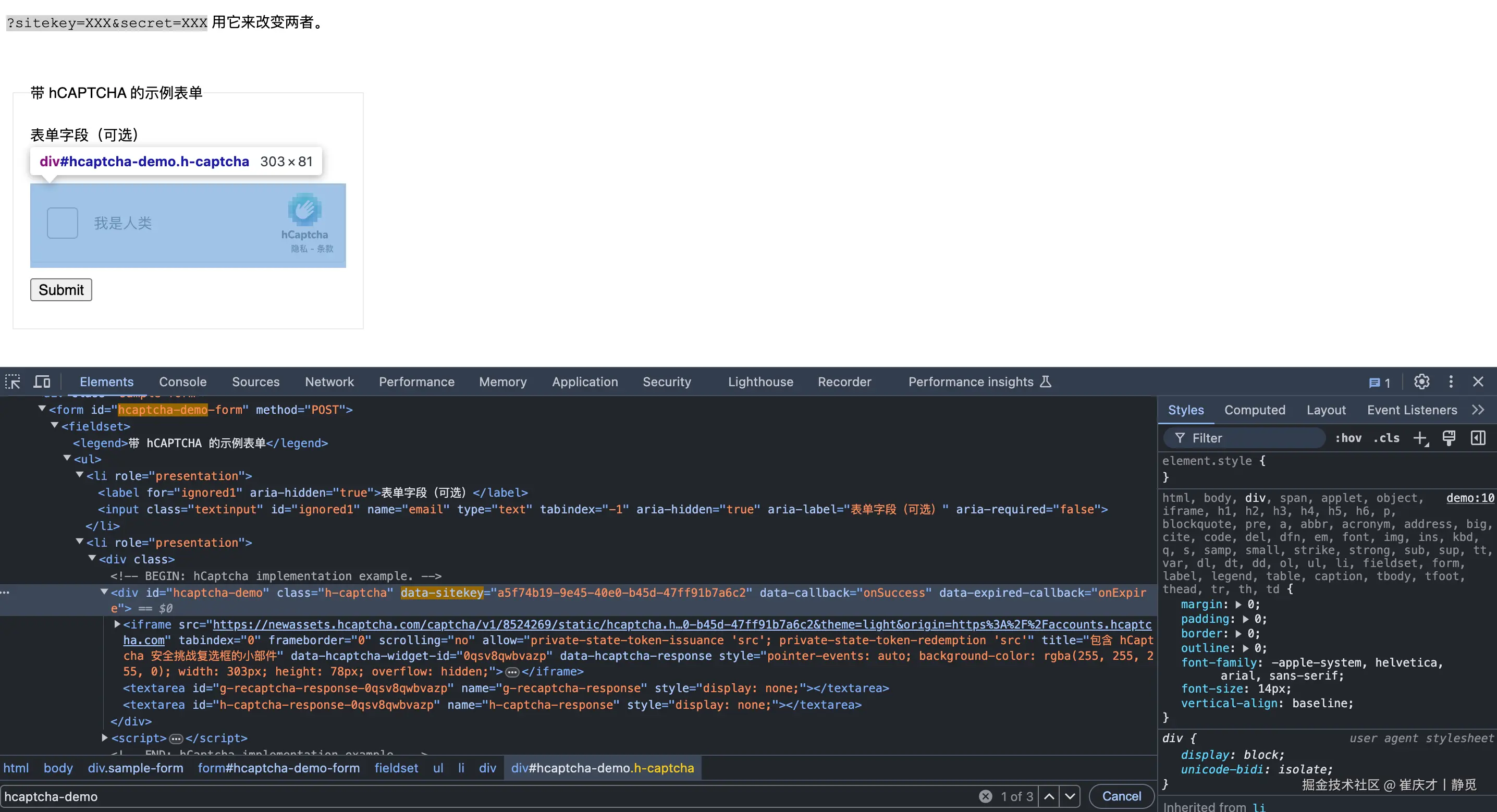Check the hCaptcha "我是人类" checkbox
1497x812 pixels.
tap(62, 223)
